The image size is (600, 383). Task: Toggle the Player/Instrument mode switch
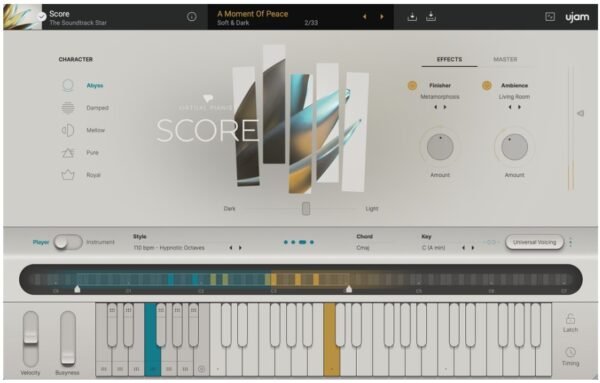68,242
